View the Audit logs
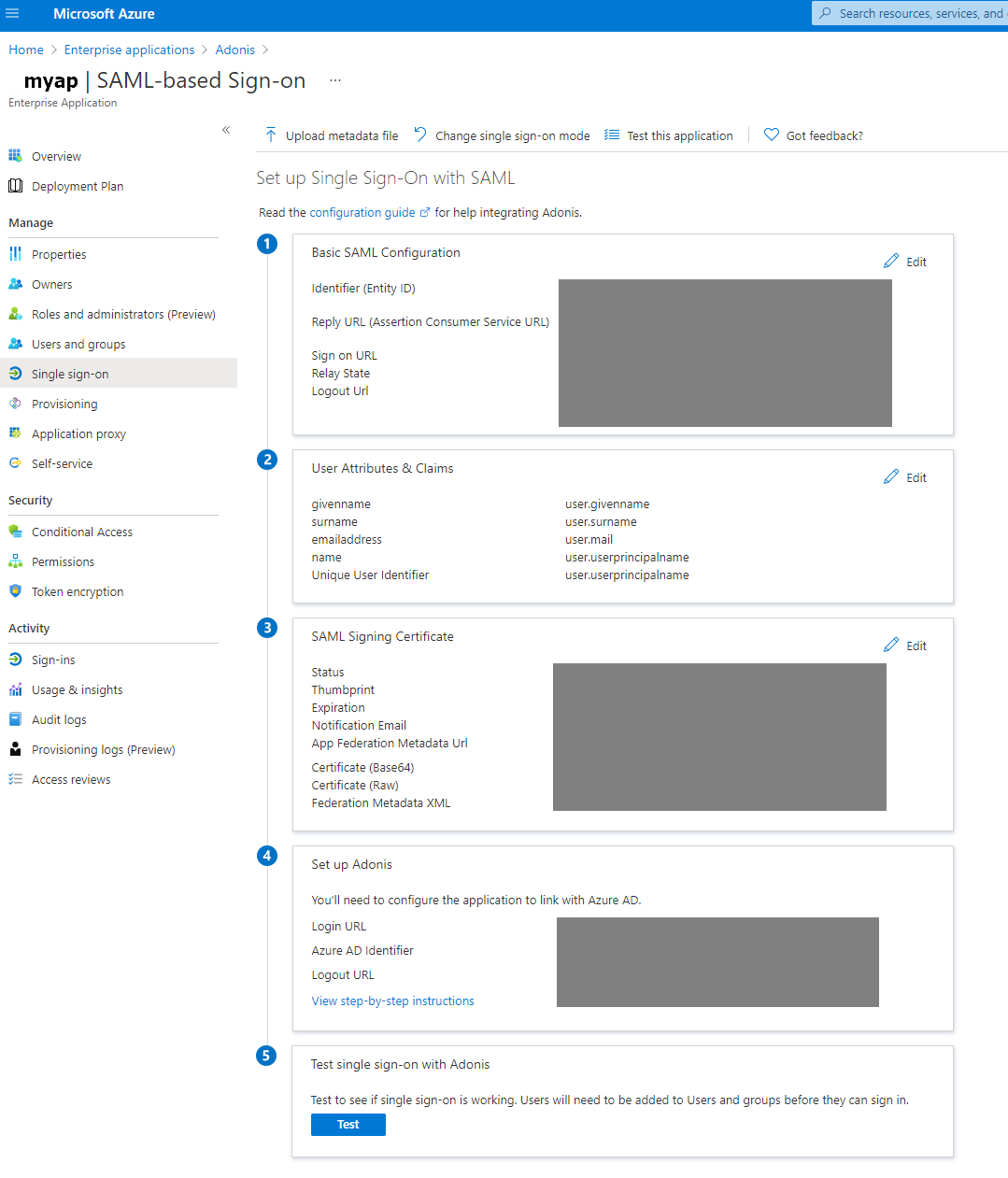 59,719
